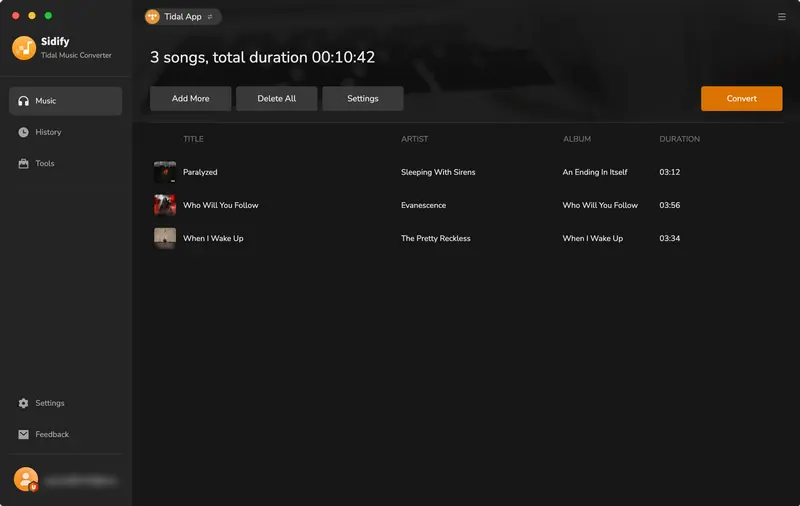Click artist Sleeping With Sirens
Viewport: 800px width, 506px height.
(x=438, y=172)
